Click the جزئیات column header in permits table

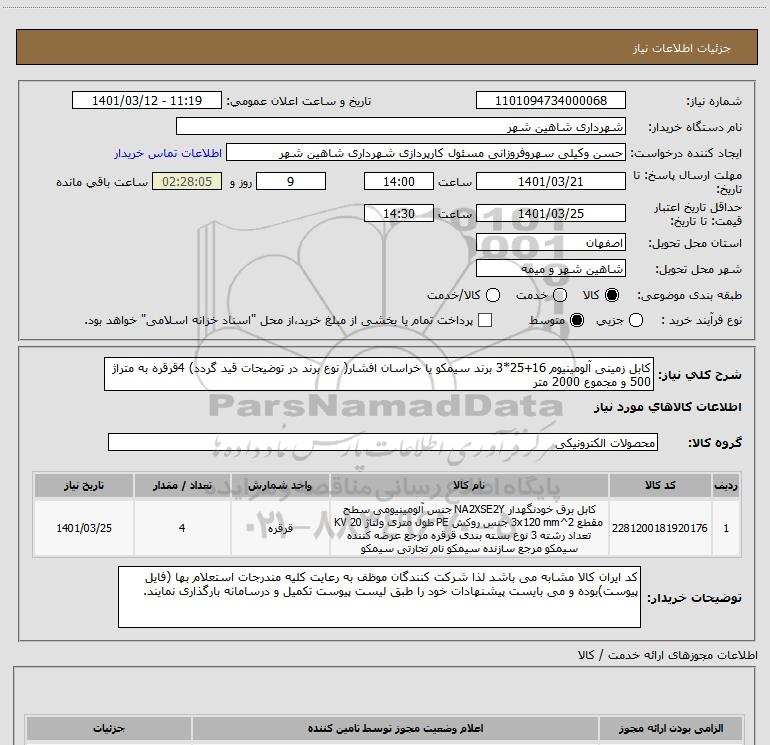pos(109,728)
